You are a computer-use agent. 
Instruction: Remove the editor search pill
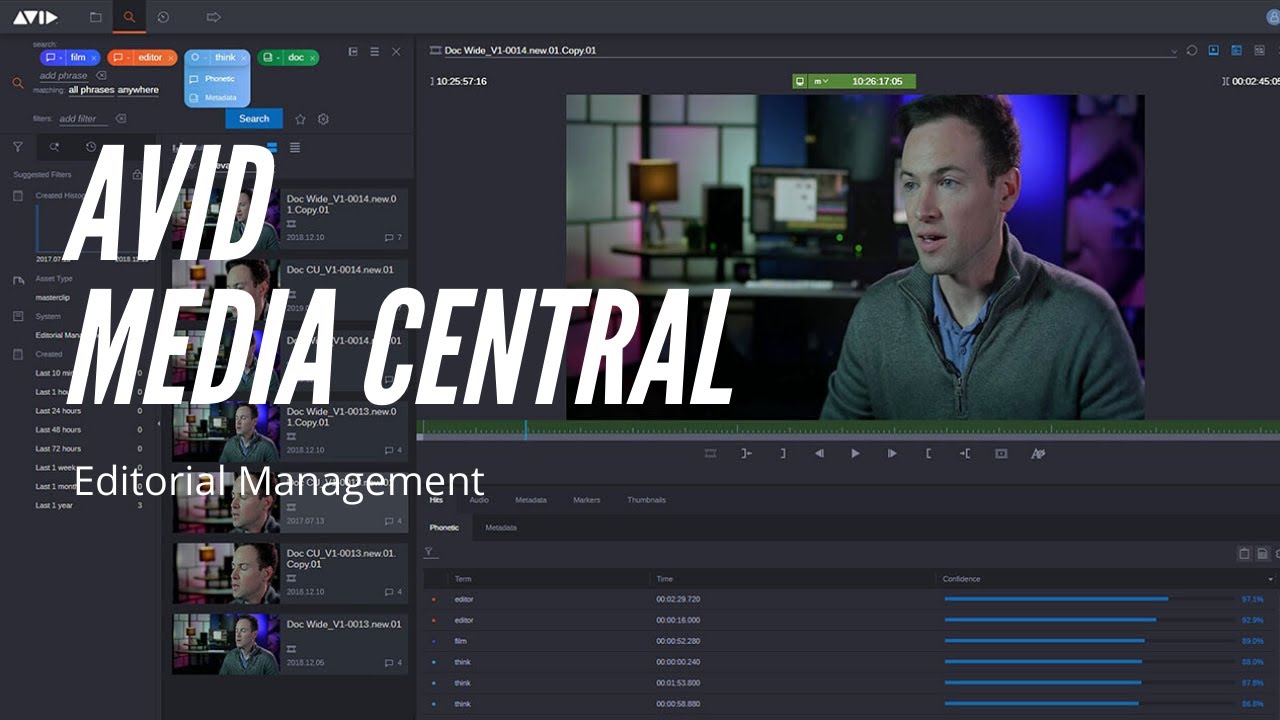click(x=171, y=58)
